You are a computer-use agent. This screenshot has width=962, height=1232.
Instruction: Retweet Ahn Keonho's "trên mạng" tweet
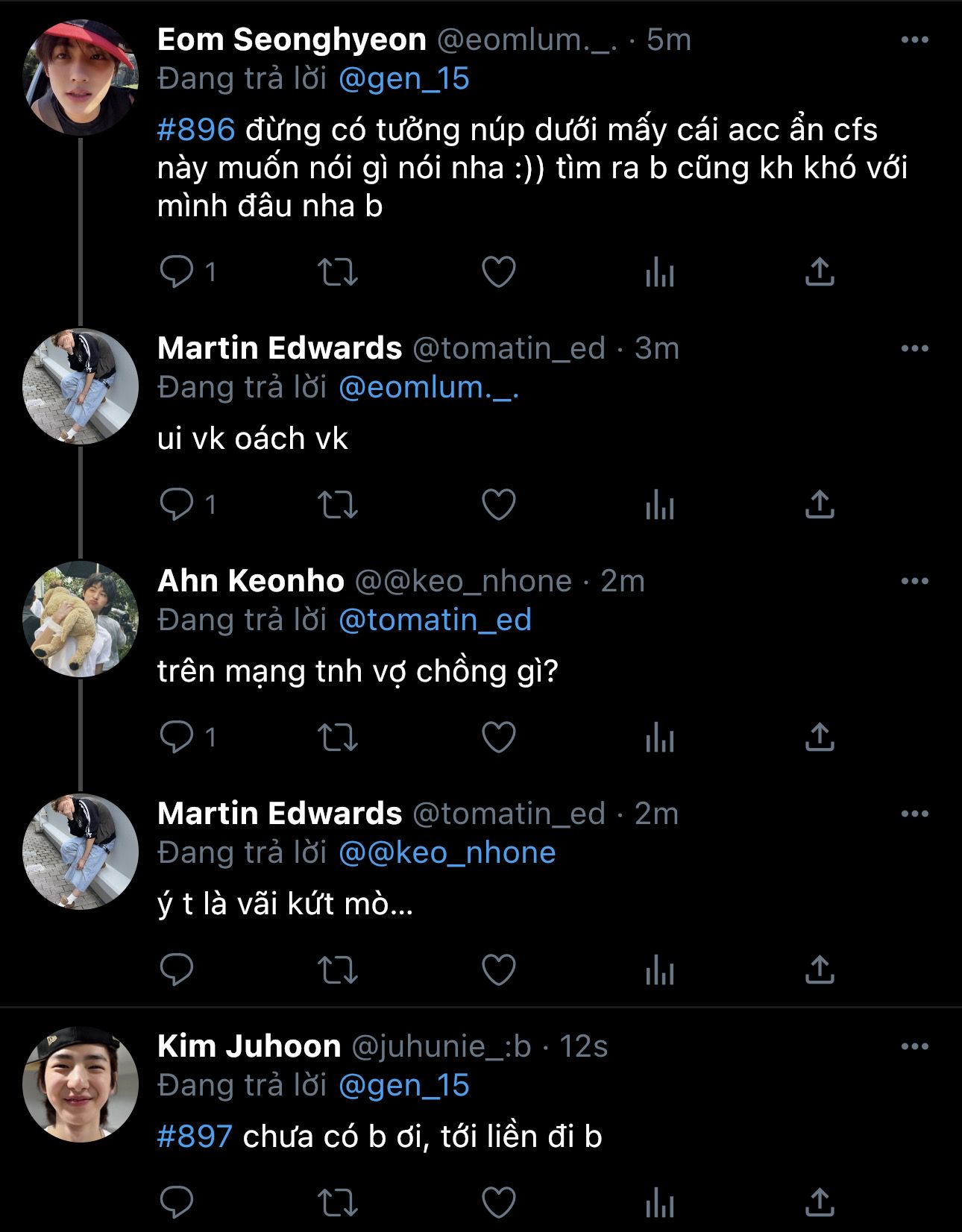tap(338, 738)
